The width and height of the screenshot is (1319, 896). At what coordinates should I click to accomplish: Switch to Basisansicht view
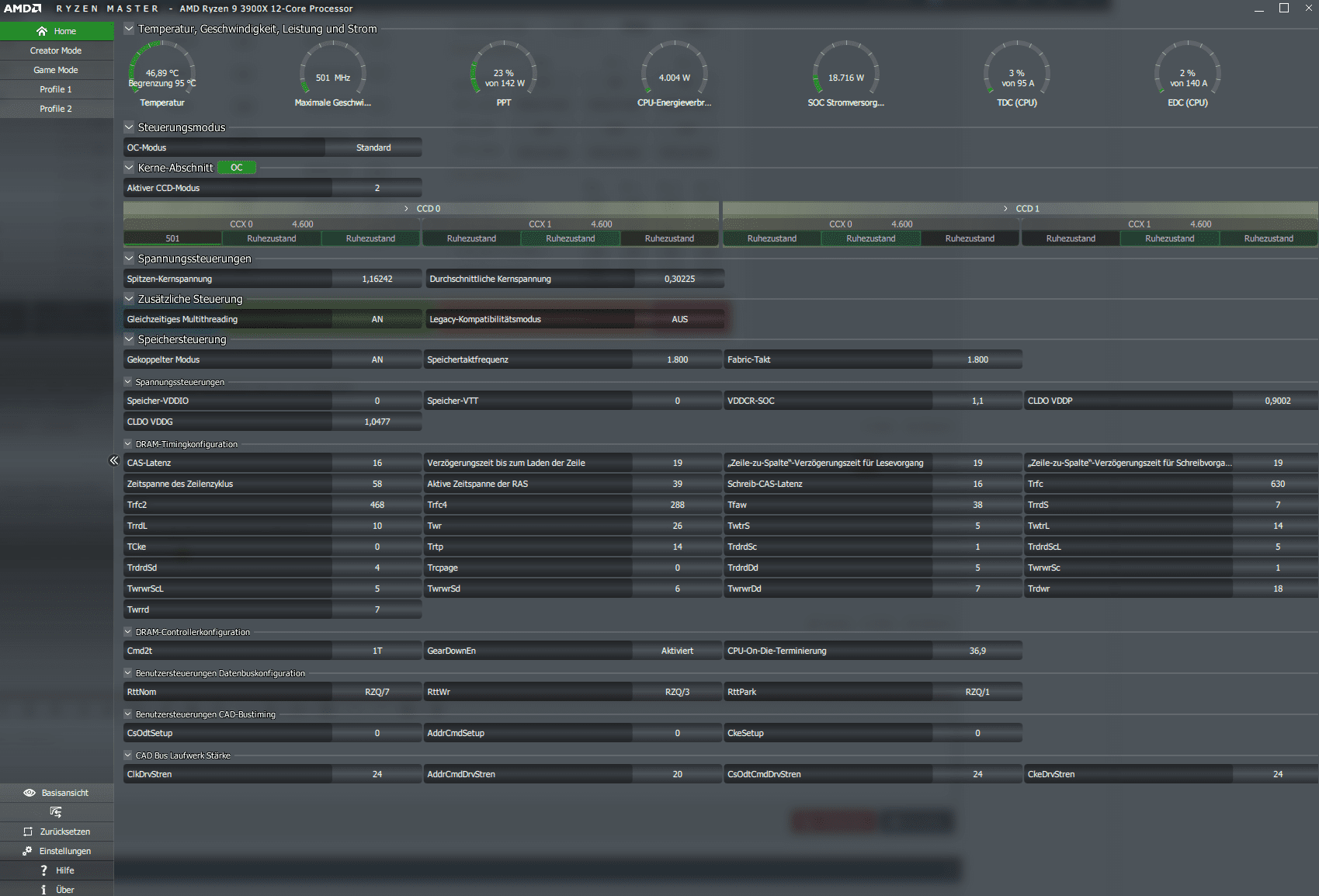57,793
